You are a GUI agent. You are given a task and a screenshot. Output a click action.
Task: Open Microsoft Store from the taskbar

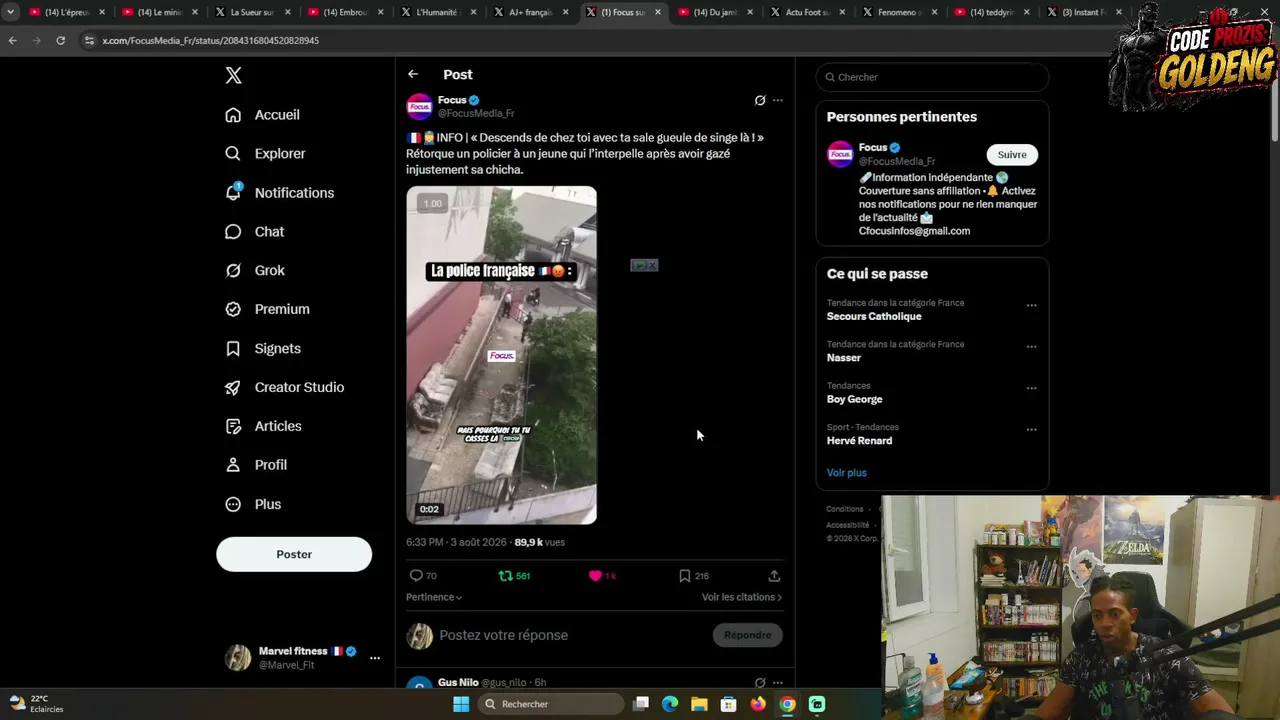tap(729, 704)
